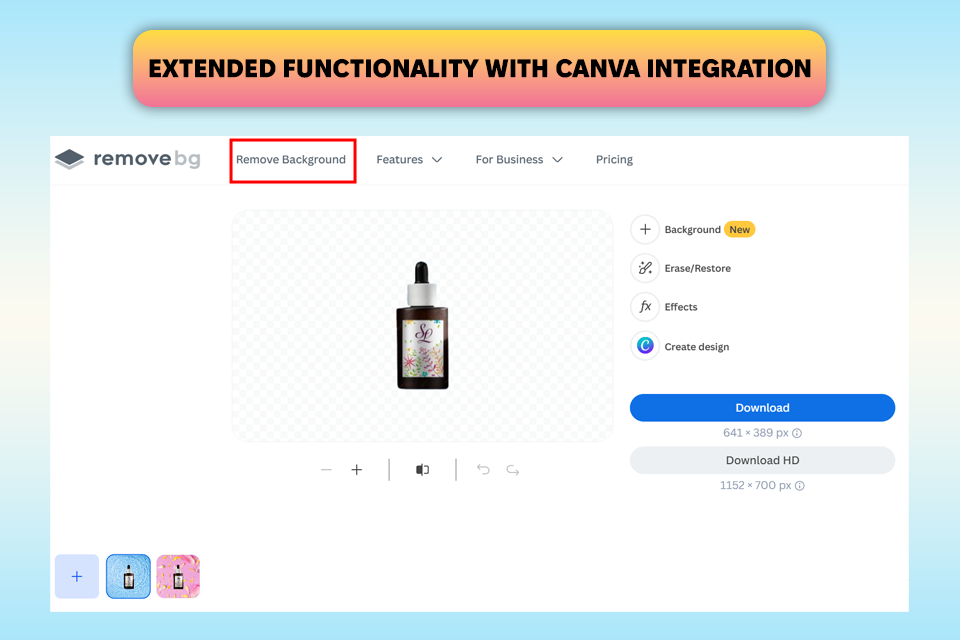Zoom out with the minus icon

point(326,470)
